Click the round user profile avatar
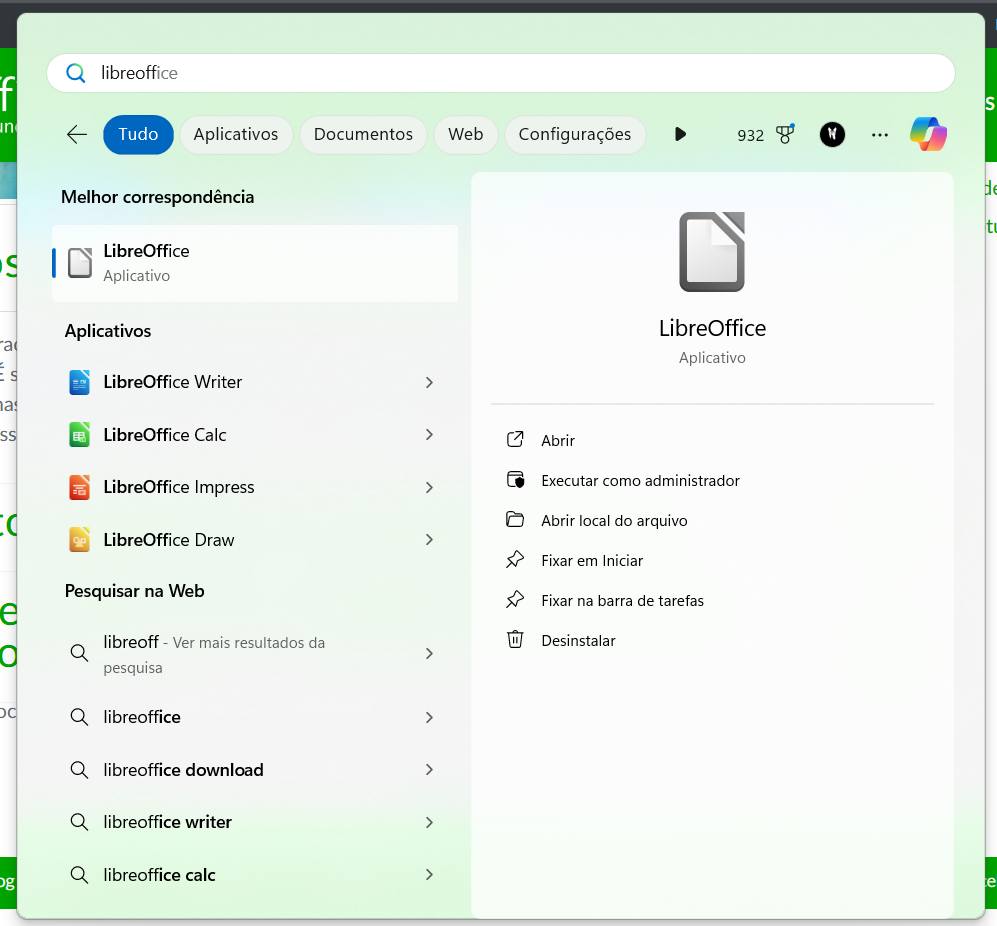The height and width of the screenshot is (926, 997). [x=832, y=134]
